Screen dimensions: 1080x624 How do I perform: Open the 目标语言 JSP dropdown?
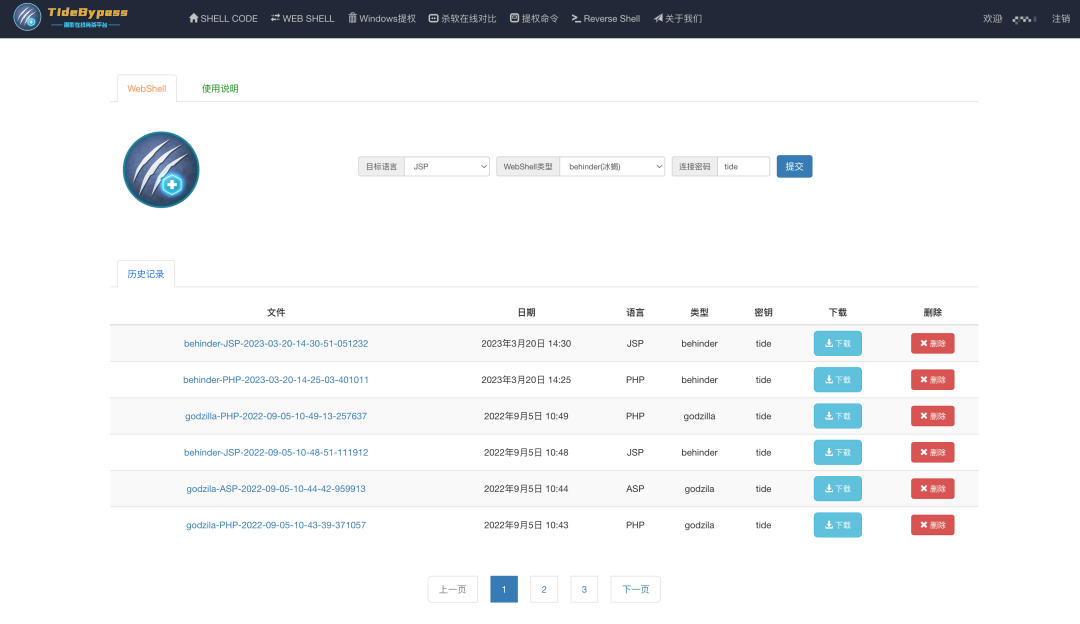(447, 167)
